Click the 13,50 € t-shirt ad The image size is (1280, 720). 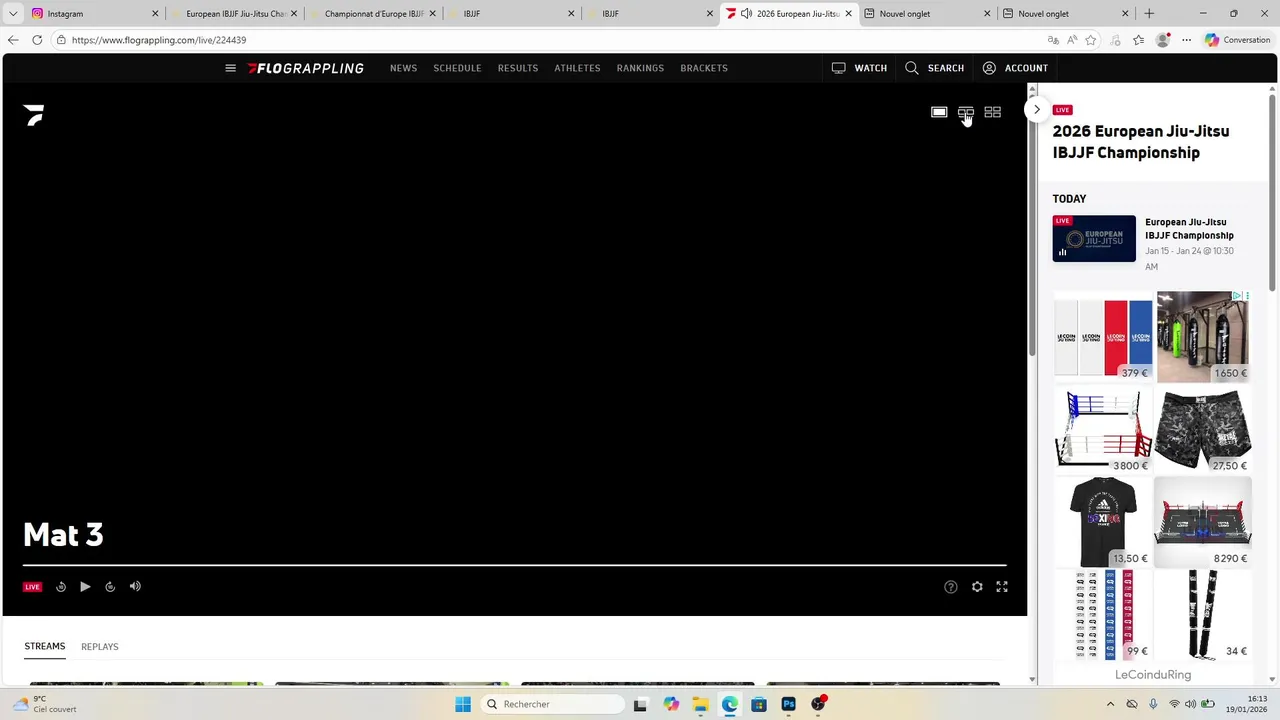(1103, 521)
